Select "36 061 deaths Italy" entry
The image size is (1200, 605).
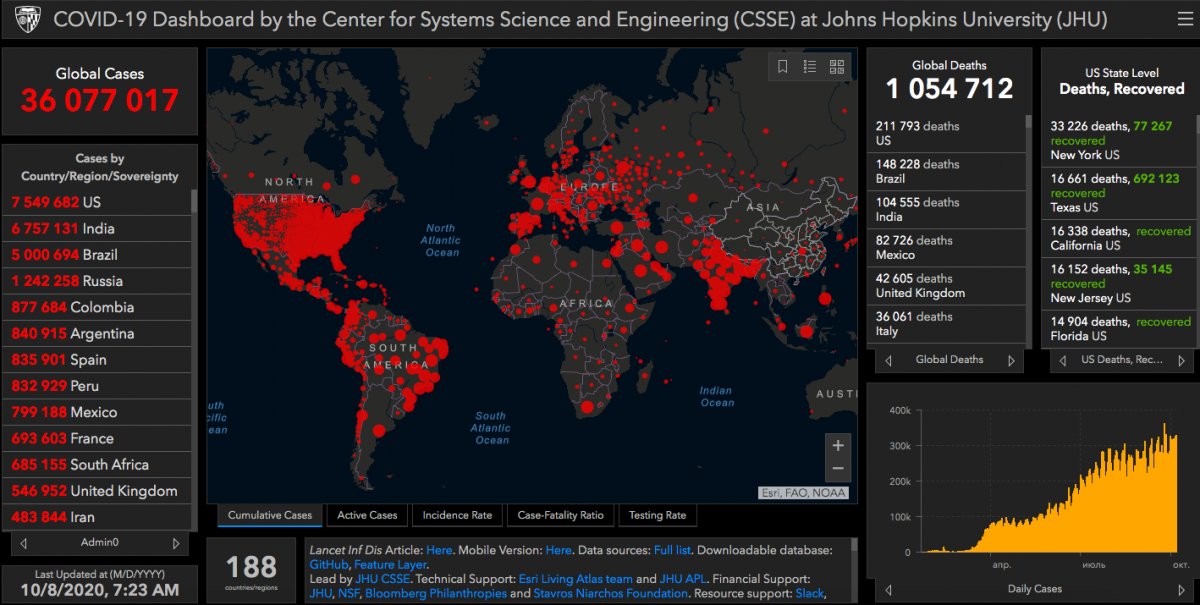click(x=946, y=324)
